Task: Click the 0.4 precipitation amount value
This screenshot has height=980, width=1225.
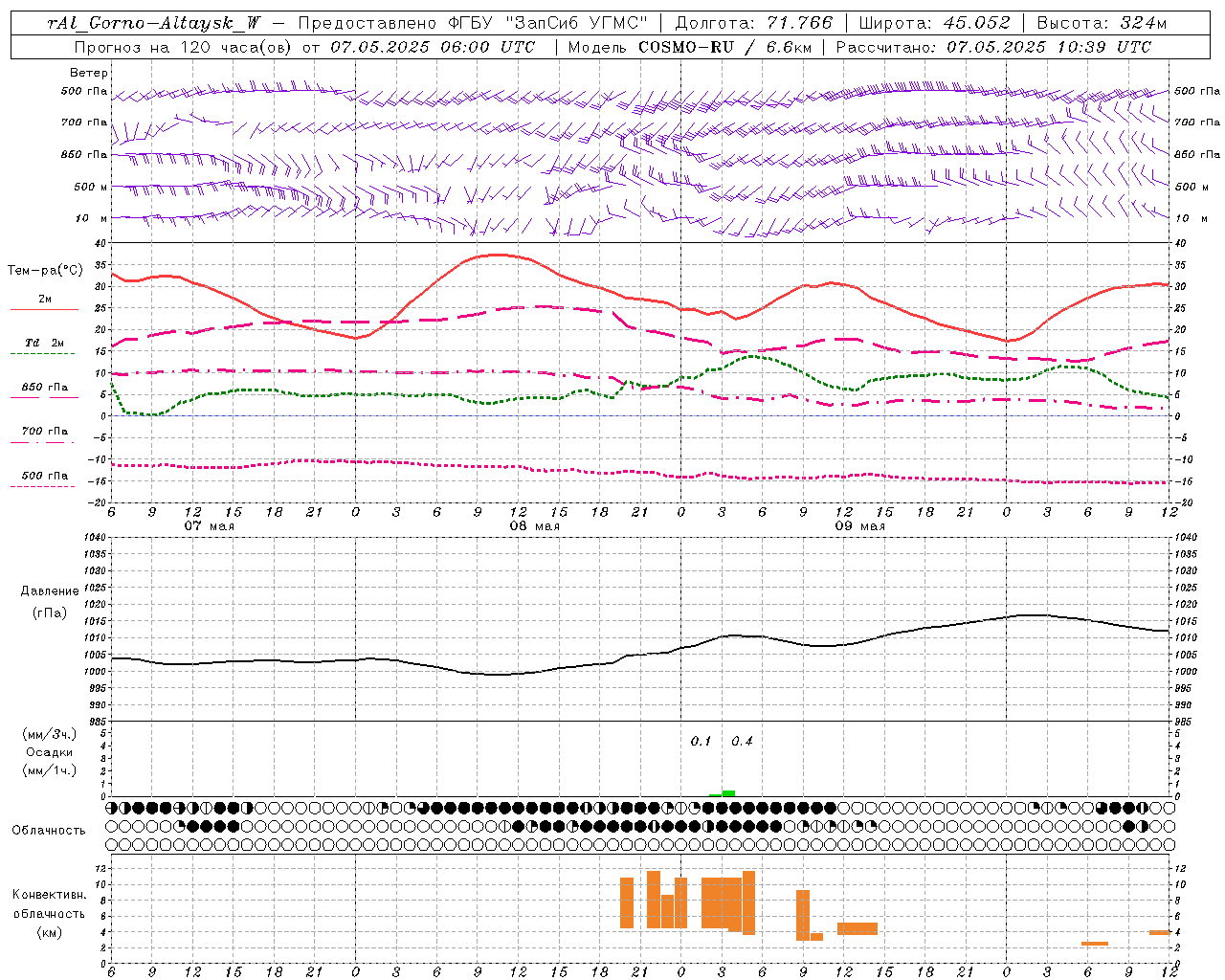Action: [x=742, y=742]
